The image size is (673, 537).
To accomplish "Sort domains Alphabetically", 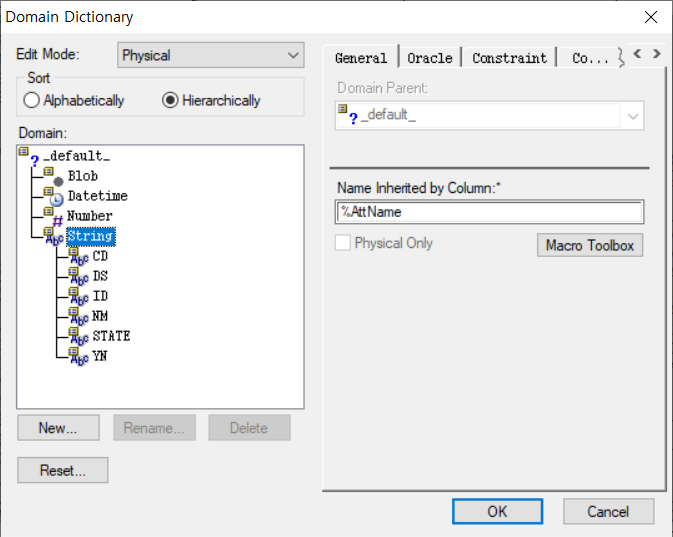I will pyautogui.click(x=74, y=100).
